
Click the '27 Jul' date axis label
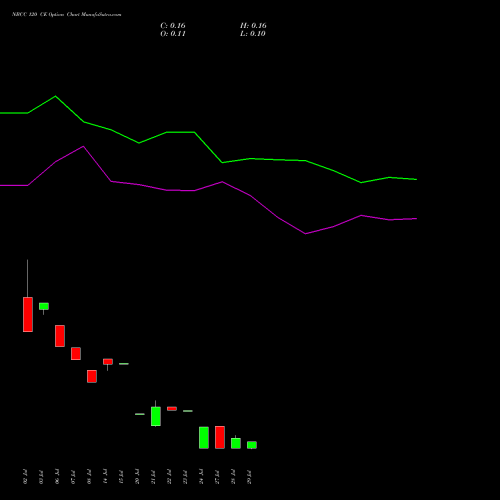point(217,477)
